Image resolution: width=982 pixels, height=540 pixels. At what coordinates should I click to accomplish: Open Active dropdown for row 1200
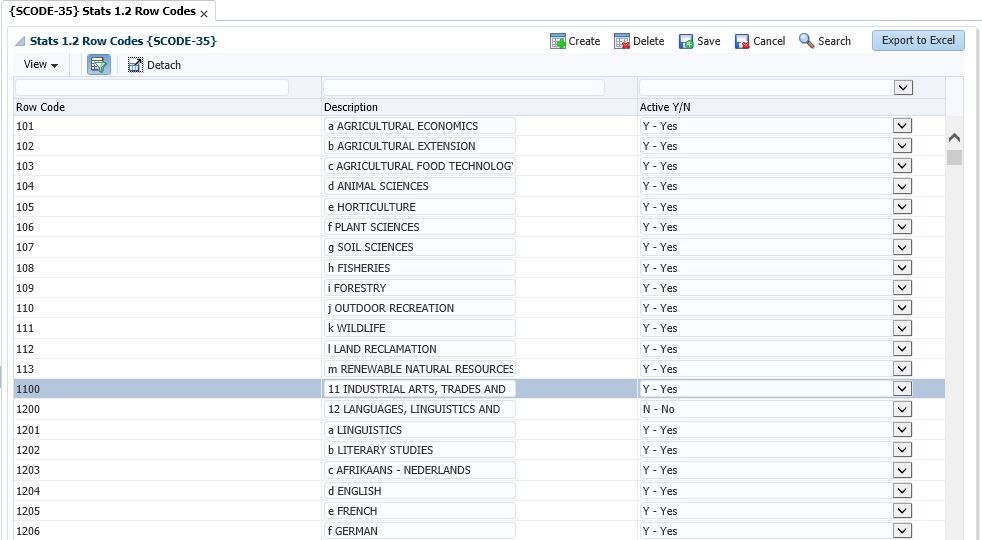(x=902, y=410)
